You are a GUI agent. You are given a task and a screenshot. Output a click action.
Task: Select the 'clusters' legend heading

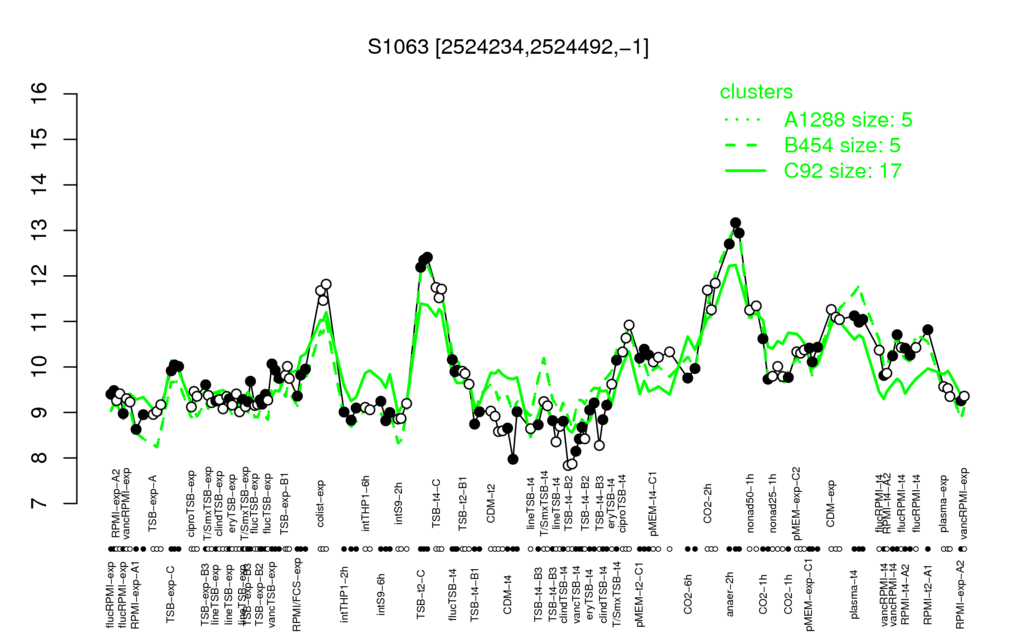(x=756, y=92)
